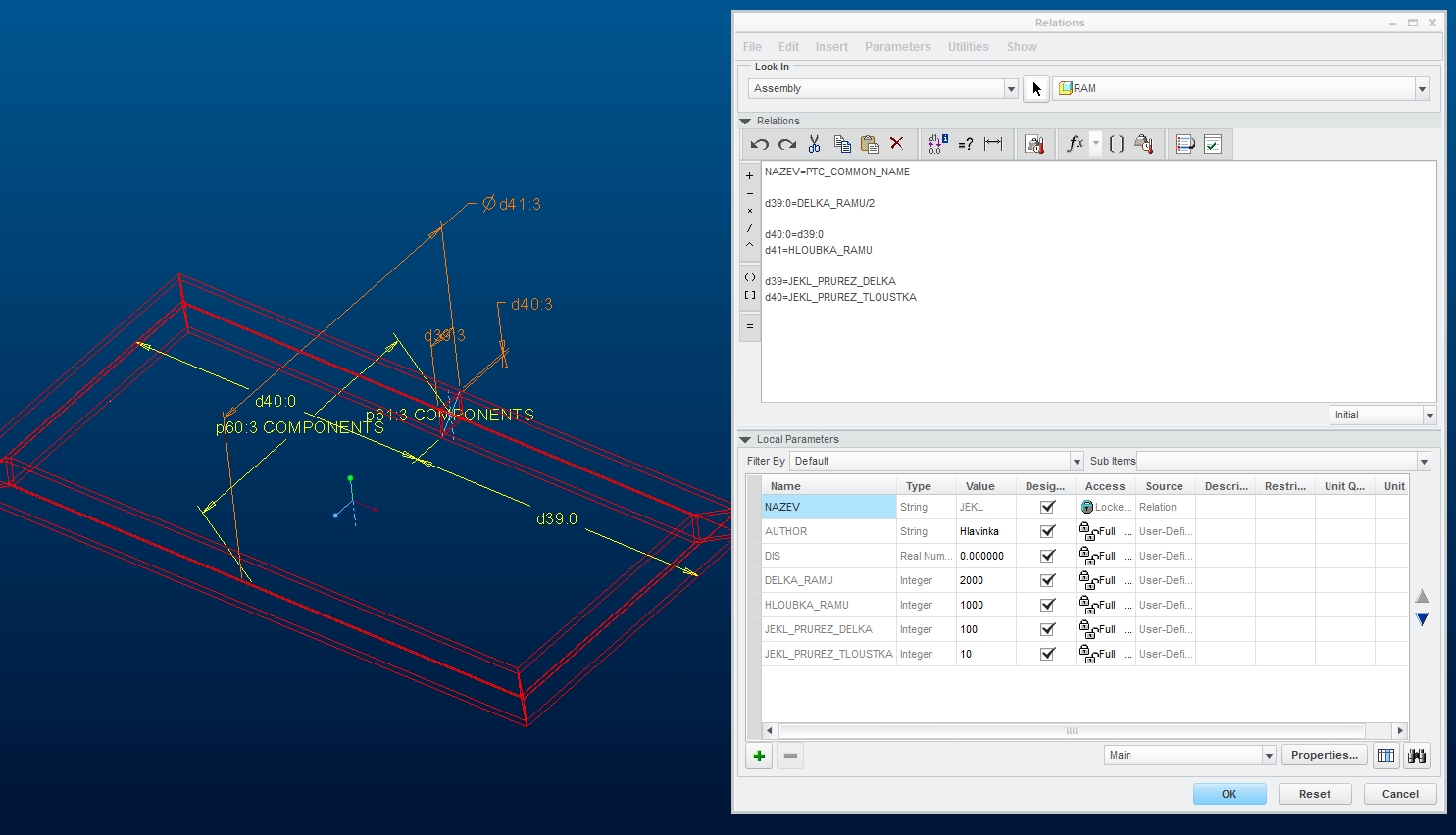Move parameter up with the grey arrow
Screen dimensions: 1456x835
tap(1423, 596)
